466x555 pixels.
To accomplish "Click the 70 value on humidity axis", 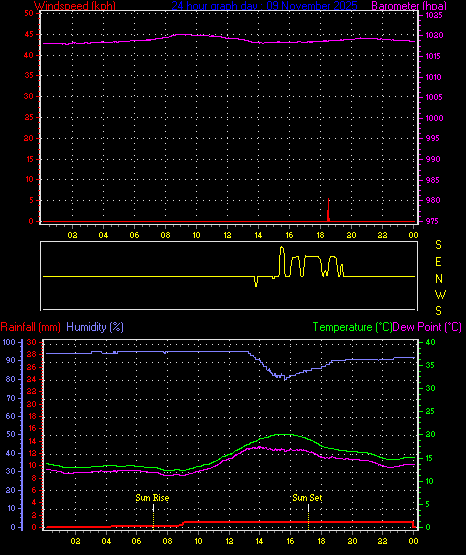I will click(x=11, y=399).
